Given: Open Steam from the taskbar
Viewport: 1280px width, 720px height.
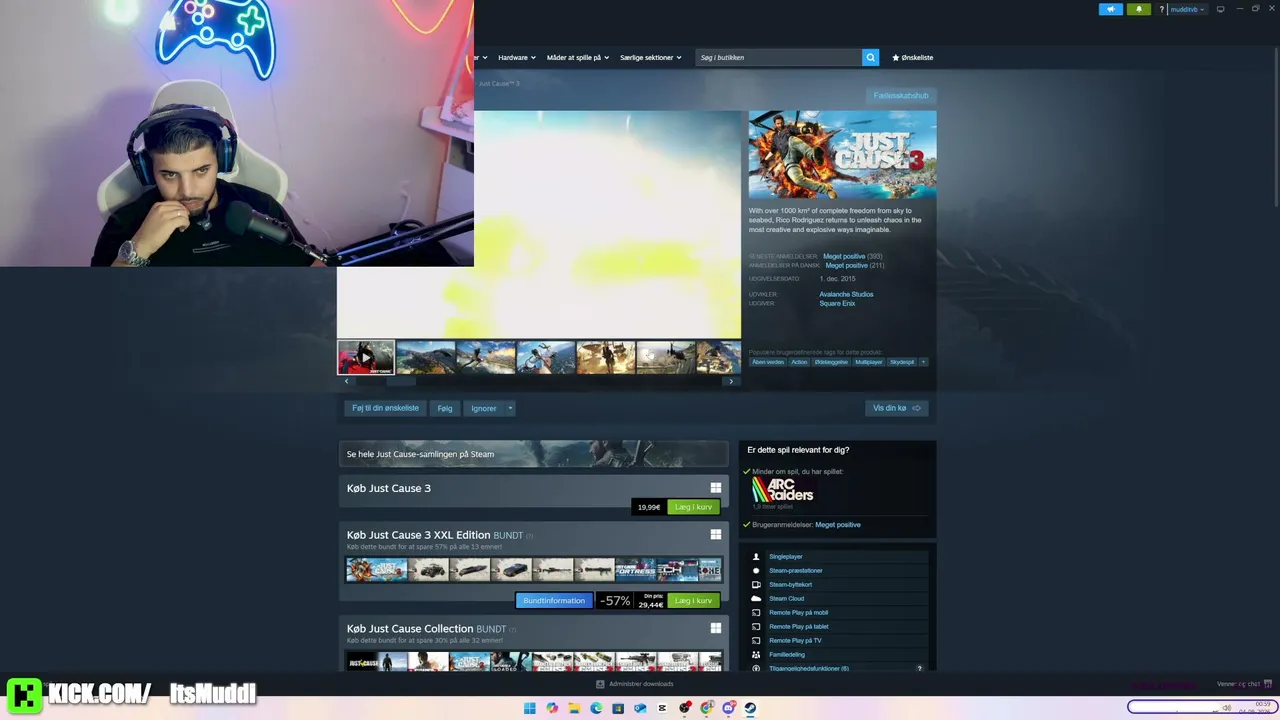Looking at the screenshot, I should 750,708.
